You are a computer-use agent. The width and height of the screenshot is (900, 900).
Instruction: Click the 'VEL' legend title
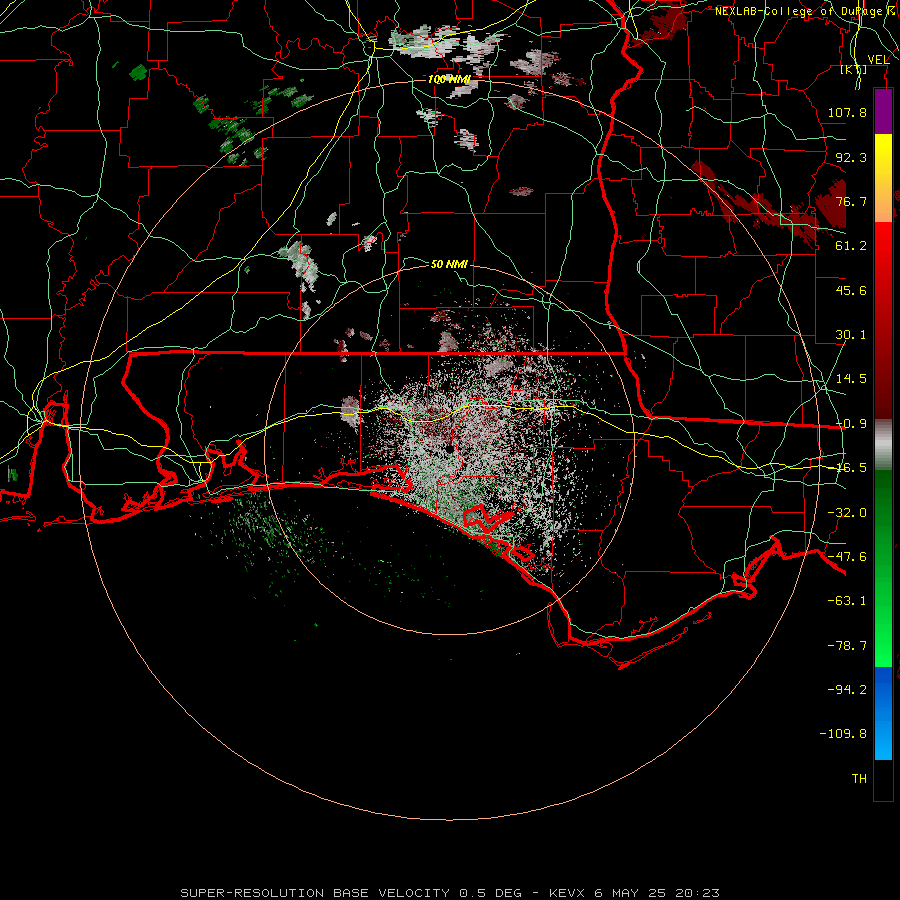tap(878, 59)
